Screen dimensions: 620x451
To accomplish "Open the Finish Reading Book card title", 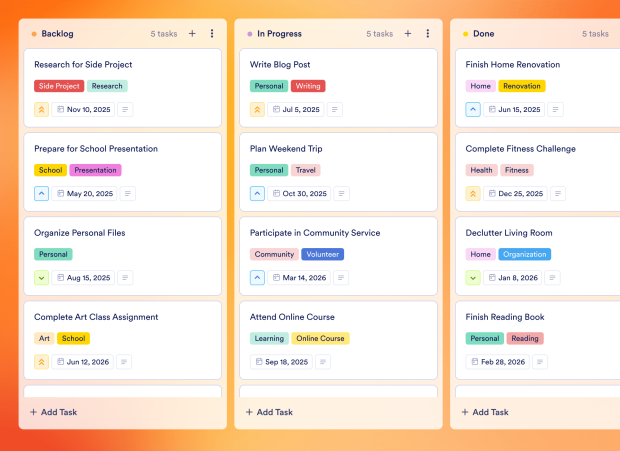I will coord(505,317).
